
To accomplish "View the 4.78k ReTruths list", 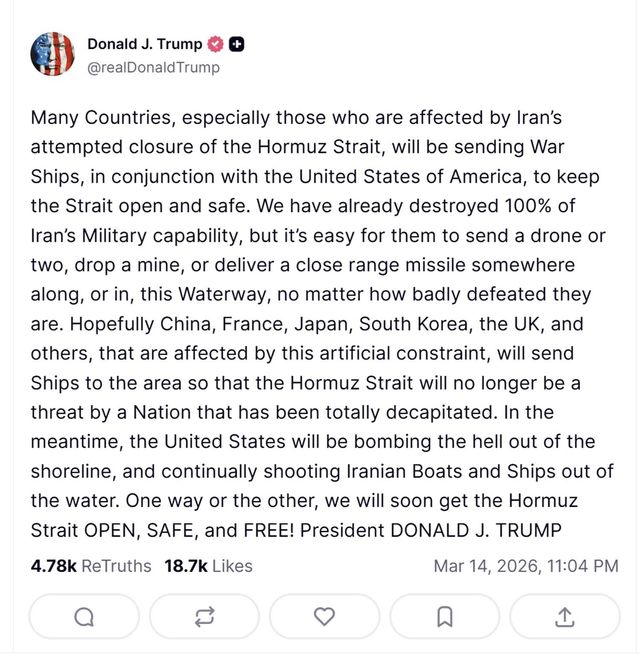I will (91, 566).
